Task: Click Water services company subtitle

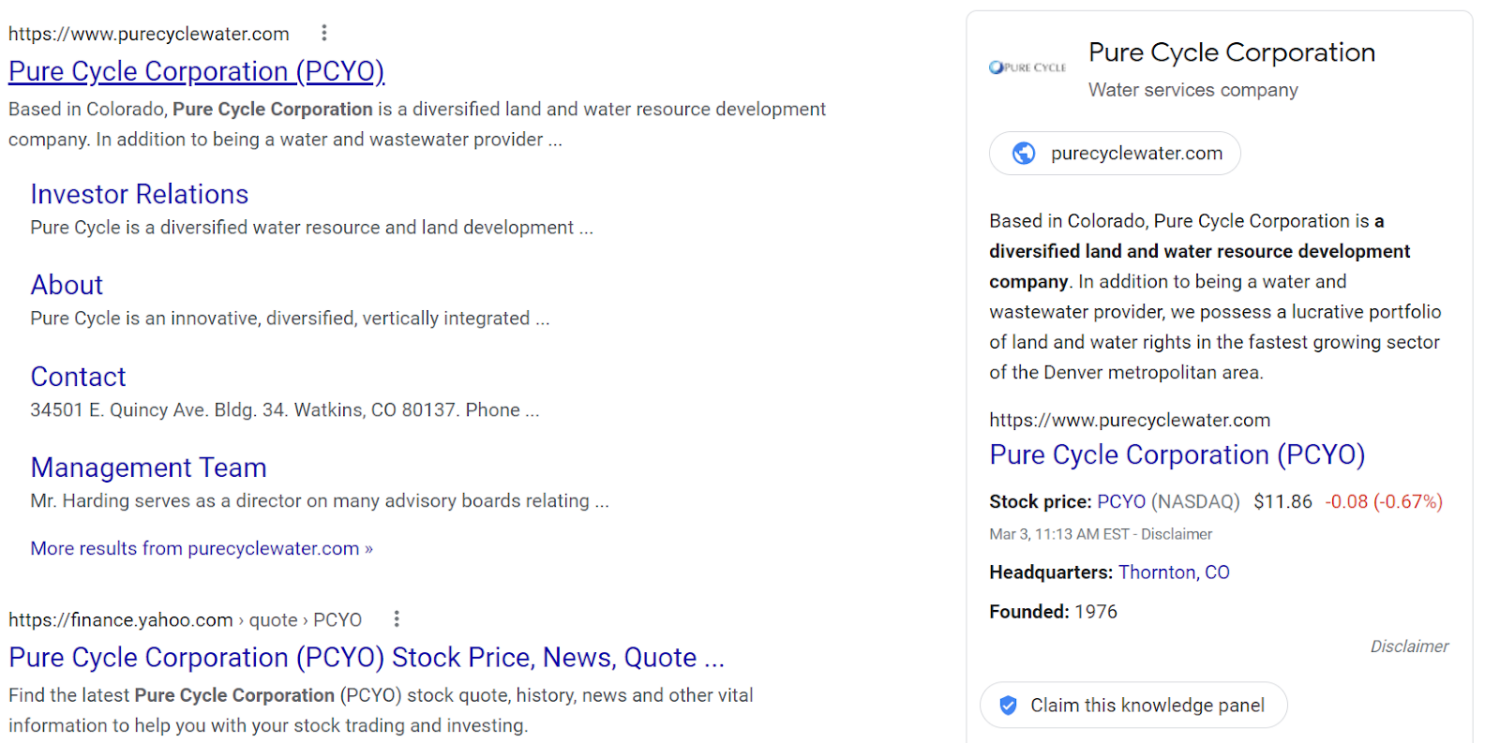Action: pos(1193,90)
